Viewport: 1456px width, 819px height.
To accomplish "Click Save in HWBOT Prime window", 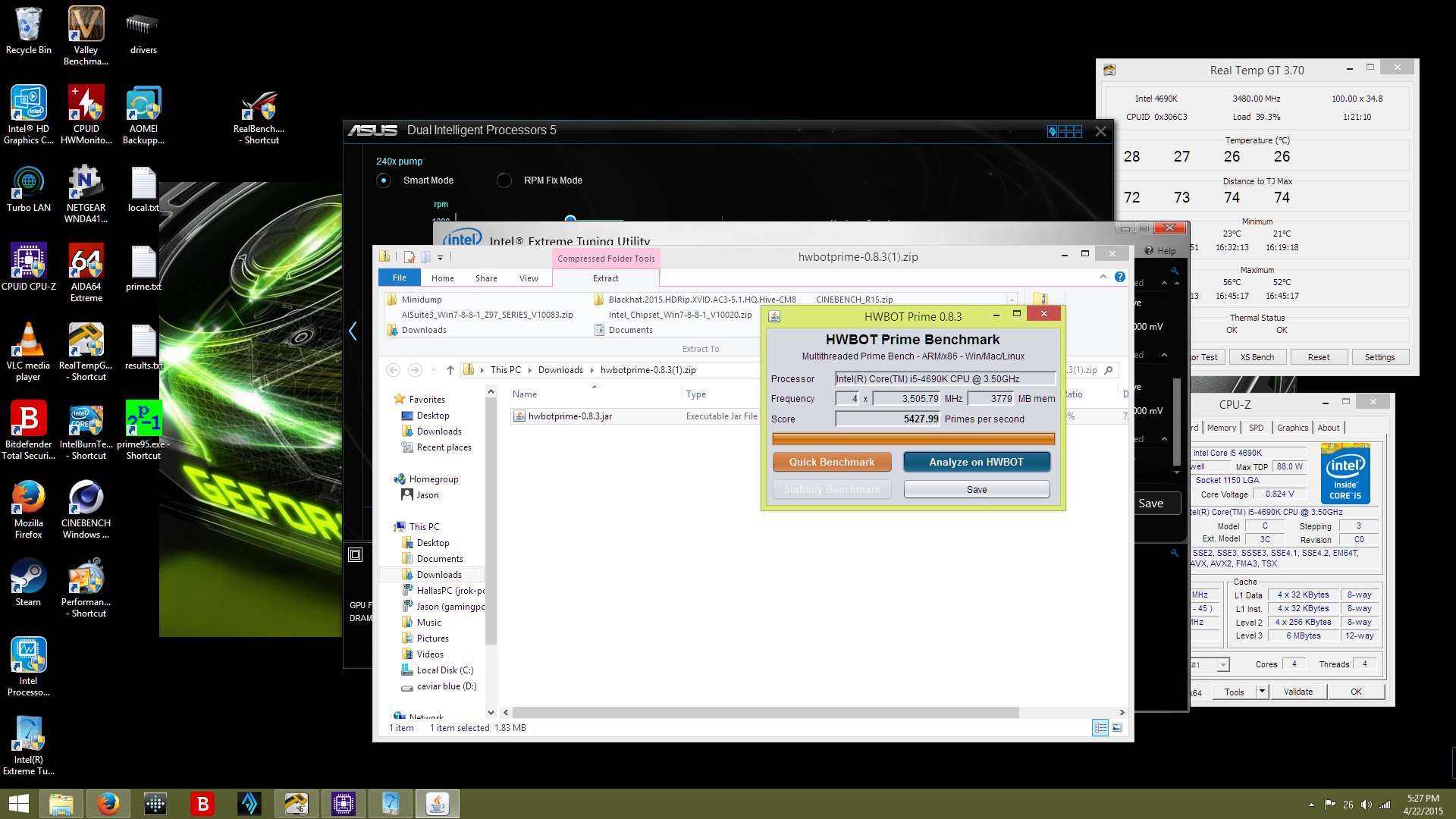I will point(977,490).
